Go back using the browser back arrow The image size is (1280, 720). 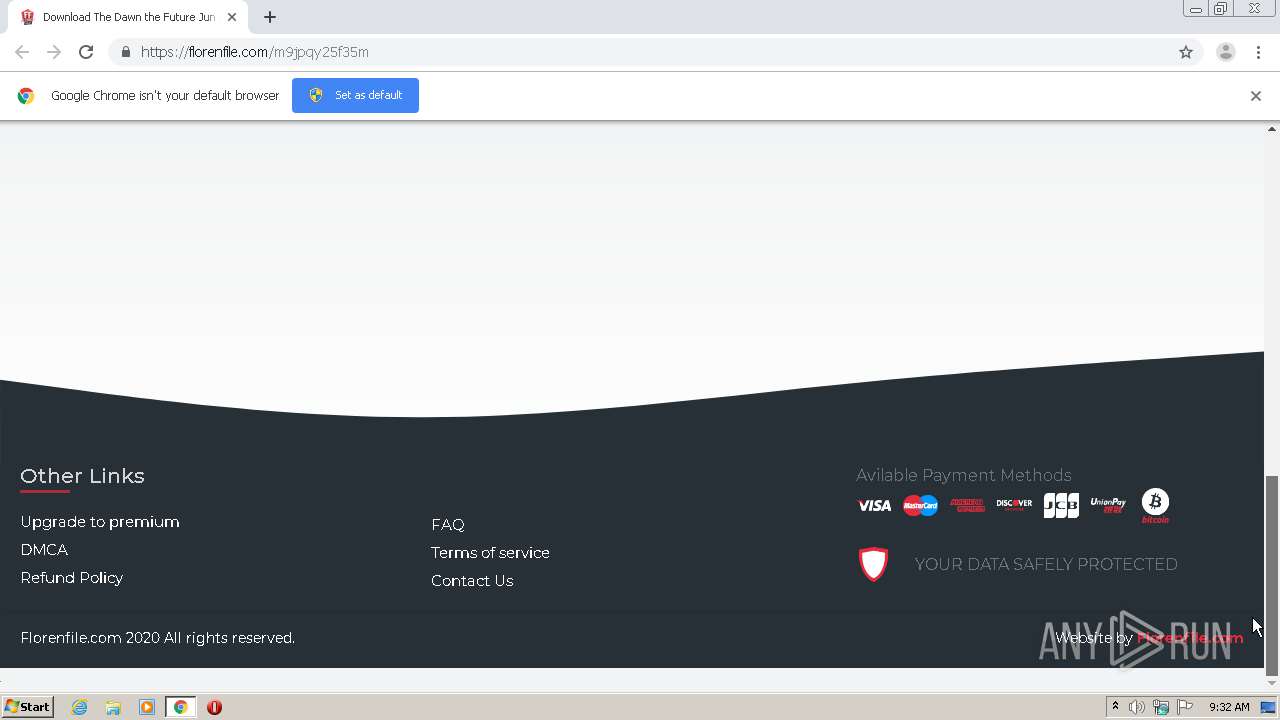(22, 52)
